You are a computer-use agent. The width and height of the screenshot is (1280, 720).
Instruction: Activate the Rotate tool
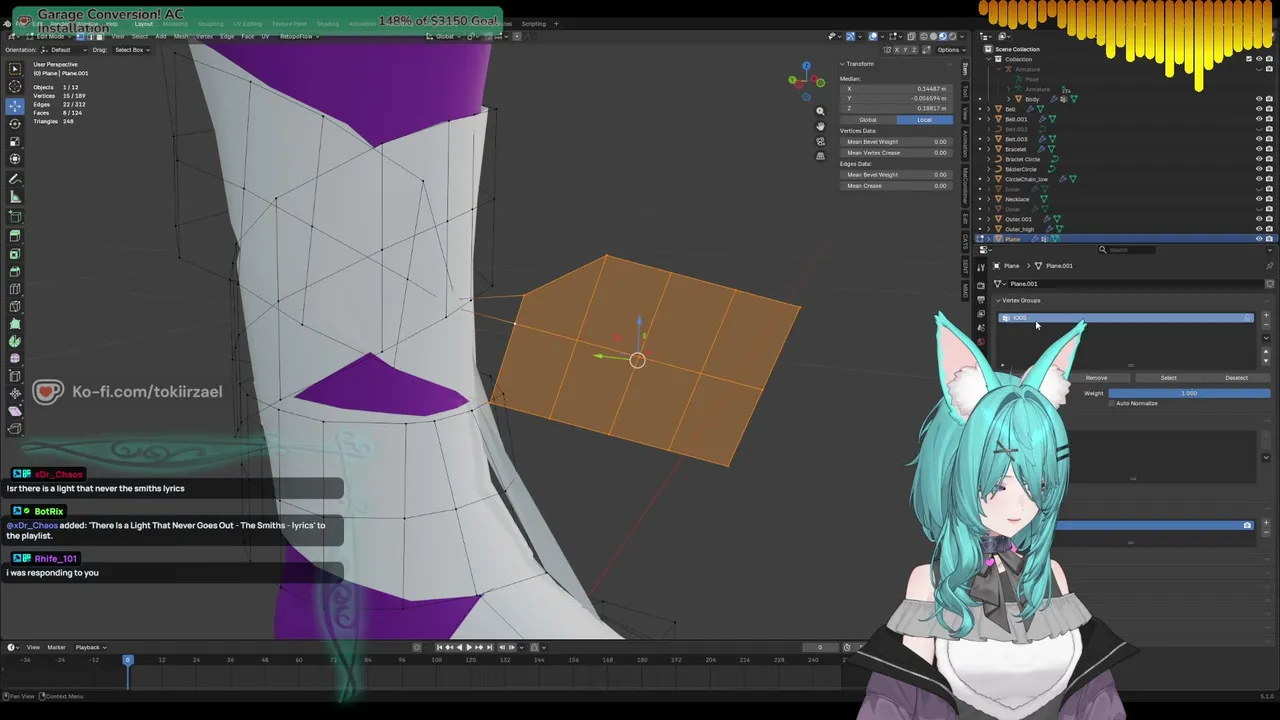tap(15, 124)
